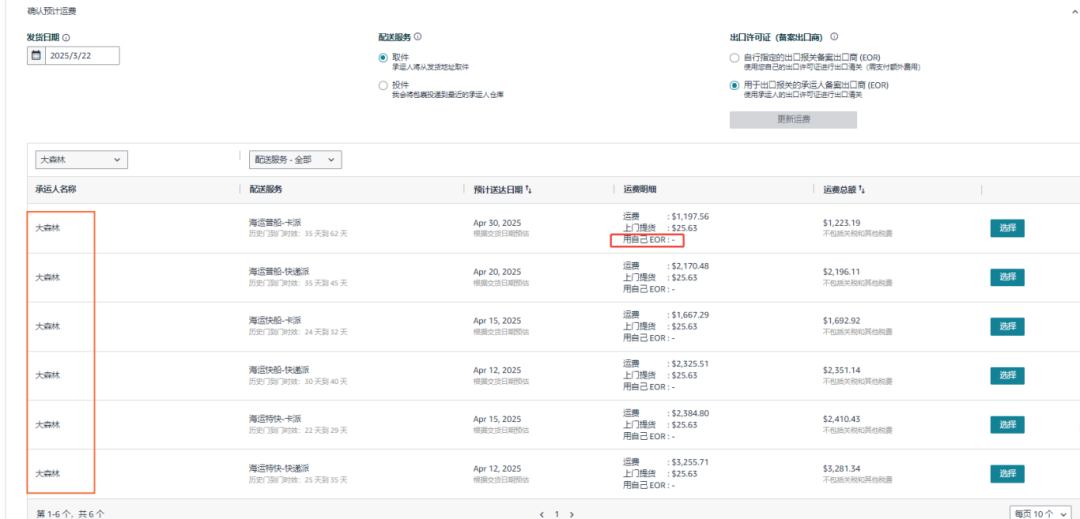Image resolution: width=1080 pixels, height=519 pixels.
Task: Click info icon beside 出口许可证 heading
Action: point(834,37)
